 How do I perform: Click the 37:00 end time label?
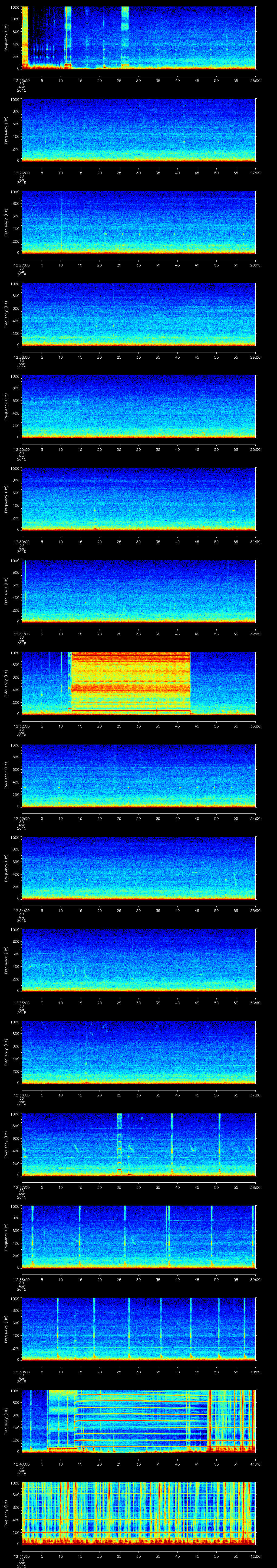coord(255,1095)
